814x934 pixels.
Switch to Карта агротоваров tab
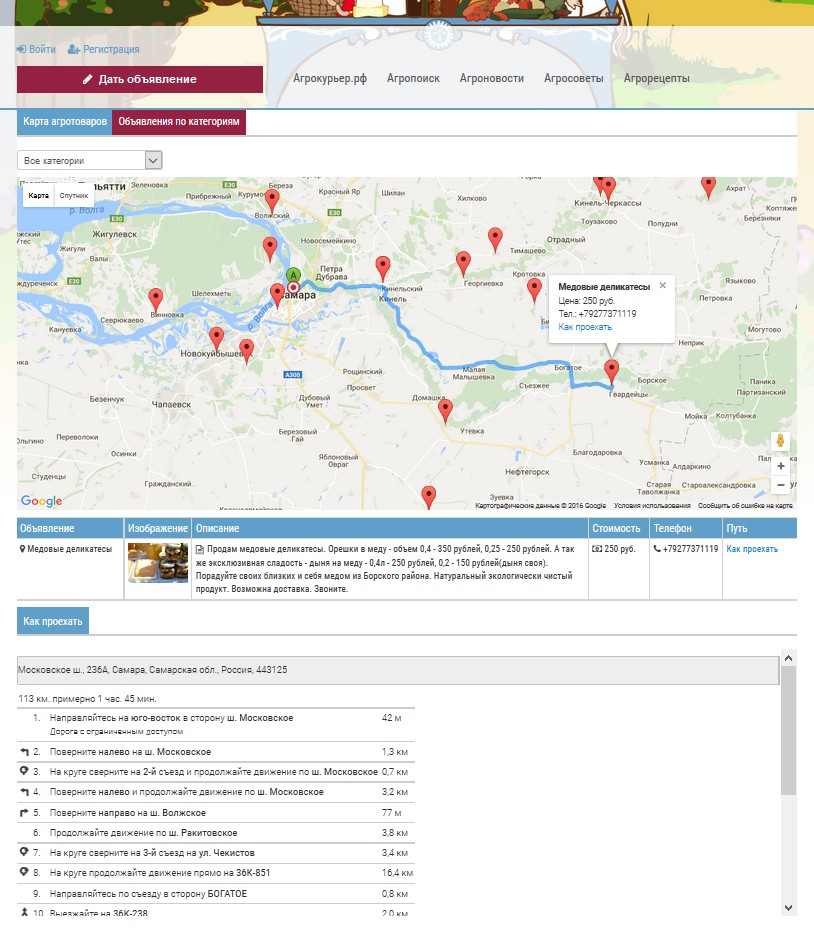(64, 122)
